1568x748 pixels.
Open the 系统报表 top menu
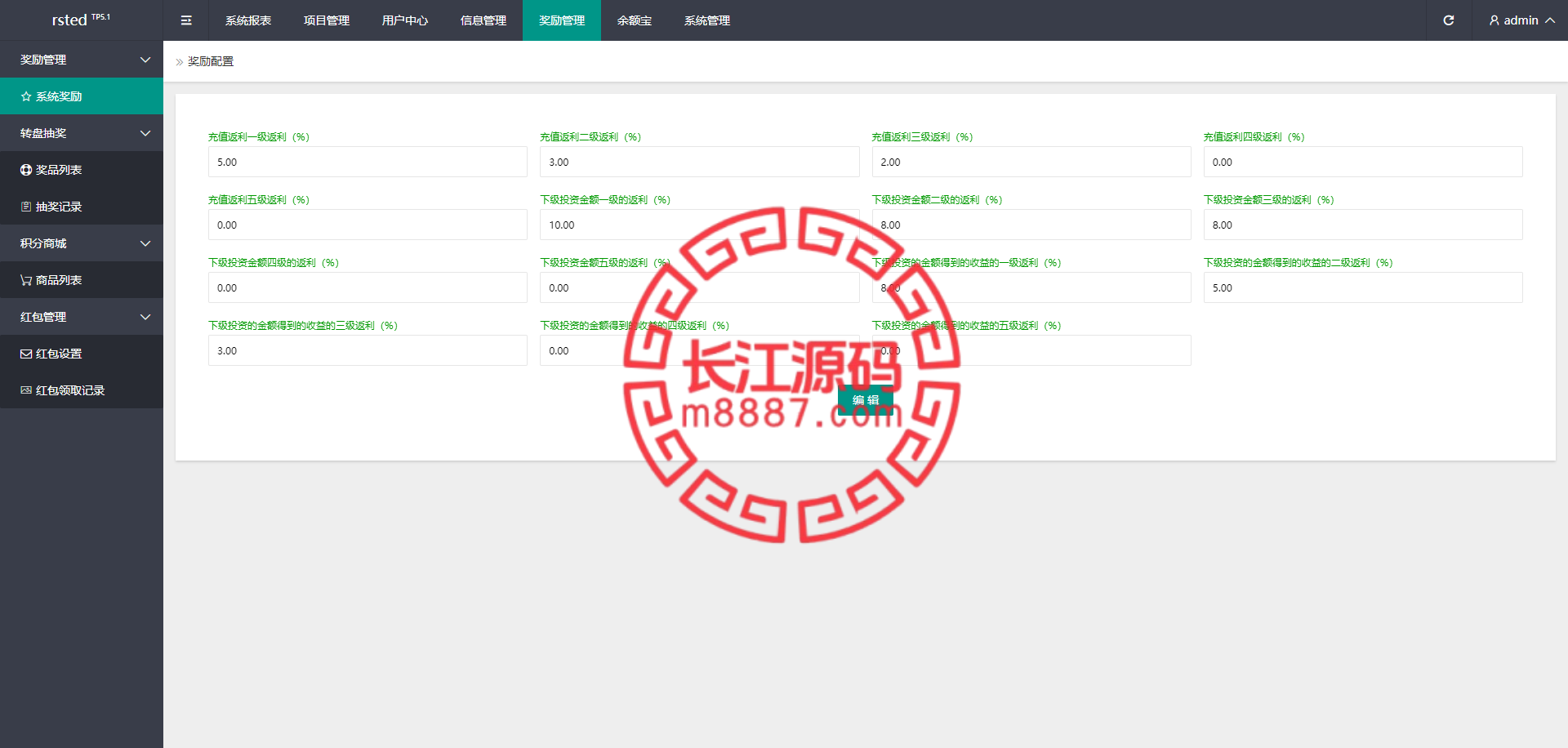tap(248, 20)
